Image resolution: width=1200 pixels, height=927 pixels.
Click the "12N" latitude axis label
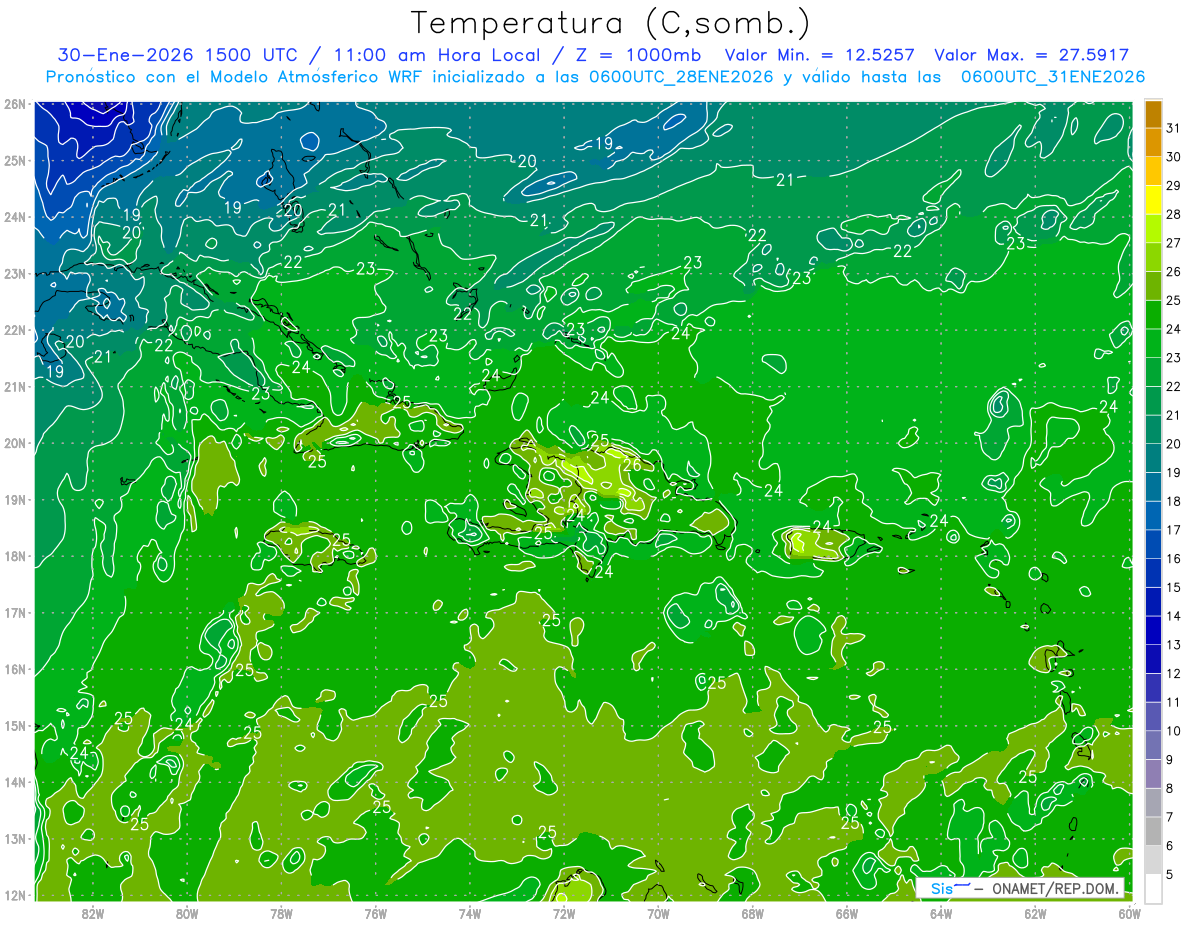15,895
